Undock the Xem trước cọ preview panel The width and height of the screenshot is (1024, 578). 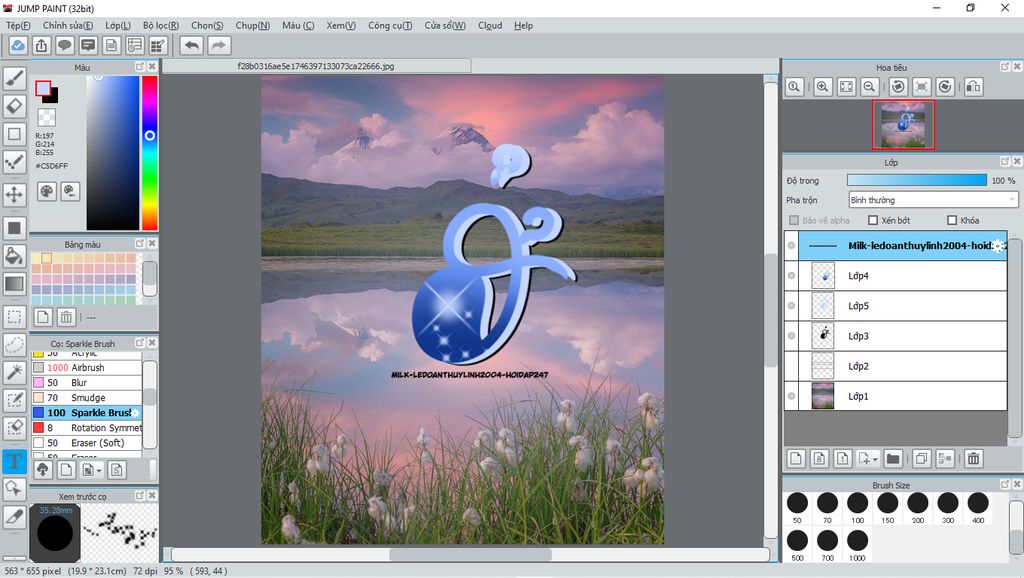click(x=140, y=496)
